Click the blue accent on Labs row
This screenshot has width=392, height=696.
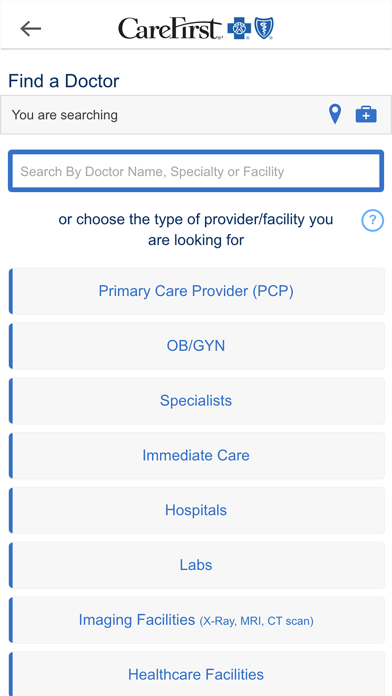pyautogui.click(x=11, y=565)
